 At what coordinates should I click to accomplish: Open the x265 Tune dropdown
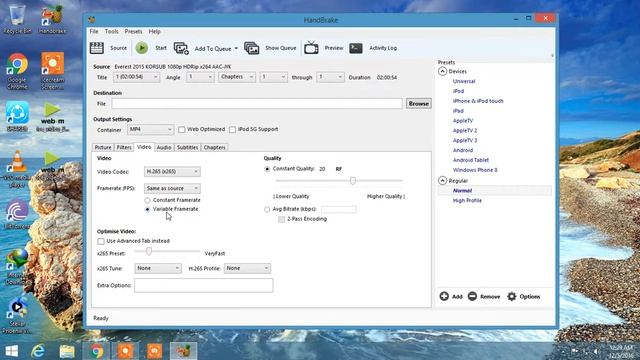coord(158,269)
